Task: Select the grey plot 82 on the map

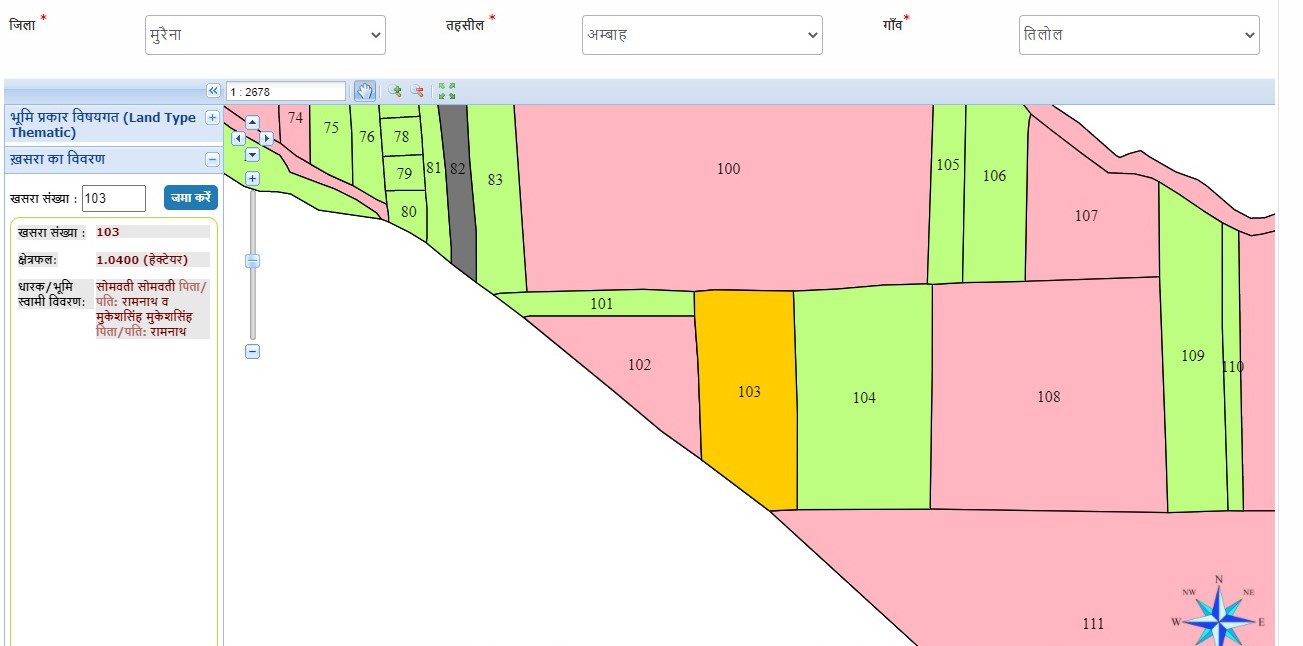Action: (459, 200)
